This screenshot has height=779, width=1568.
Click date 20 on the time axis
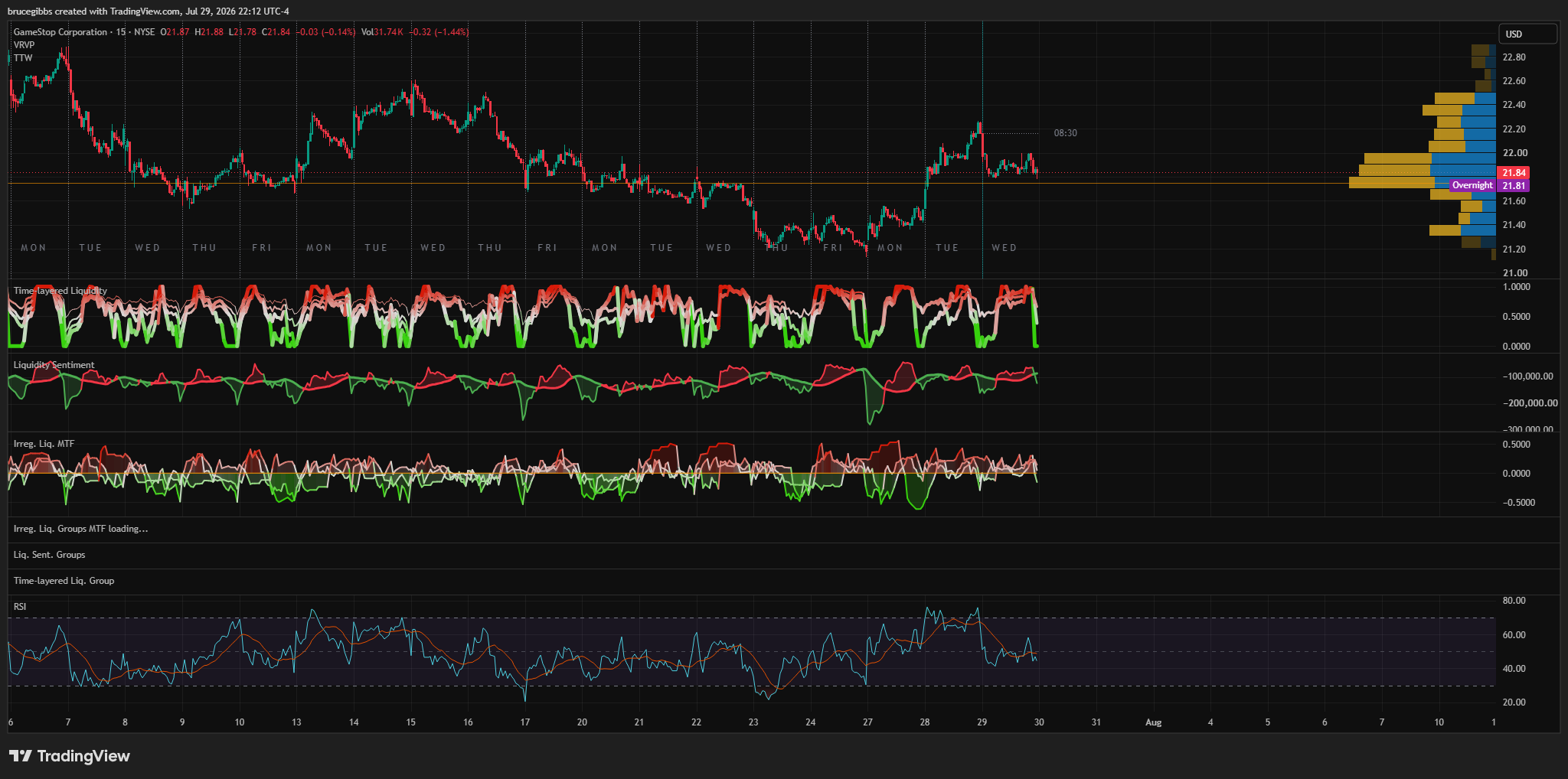[582, 722]
